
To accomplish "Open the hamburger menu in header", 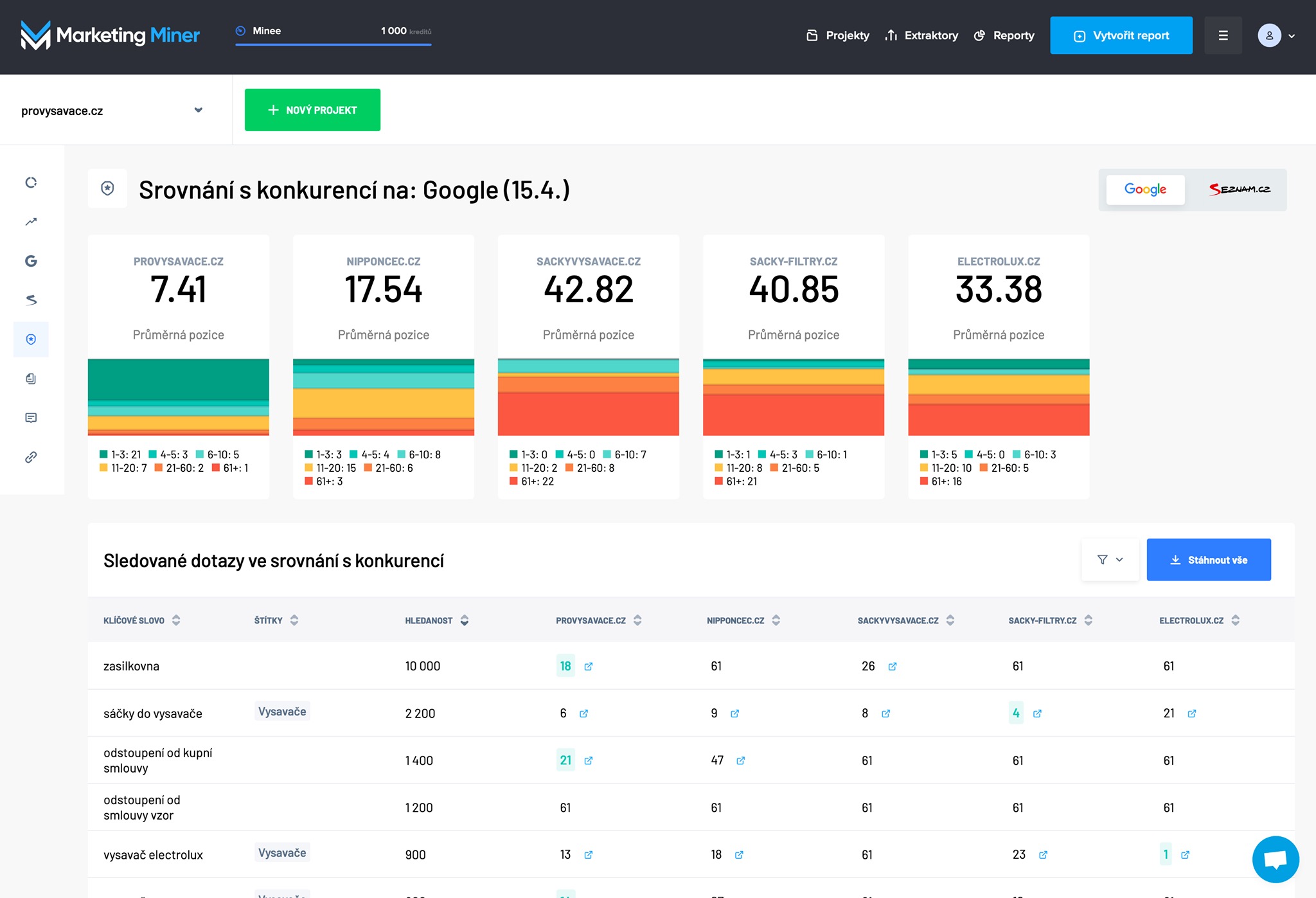I will tap(1223, 35).
